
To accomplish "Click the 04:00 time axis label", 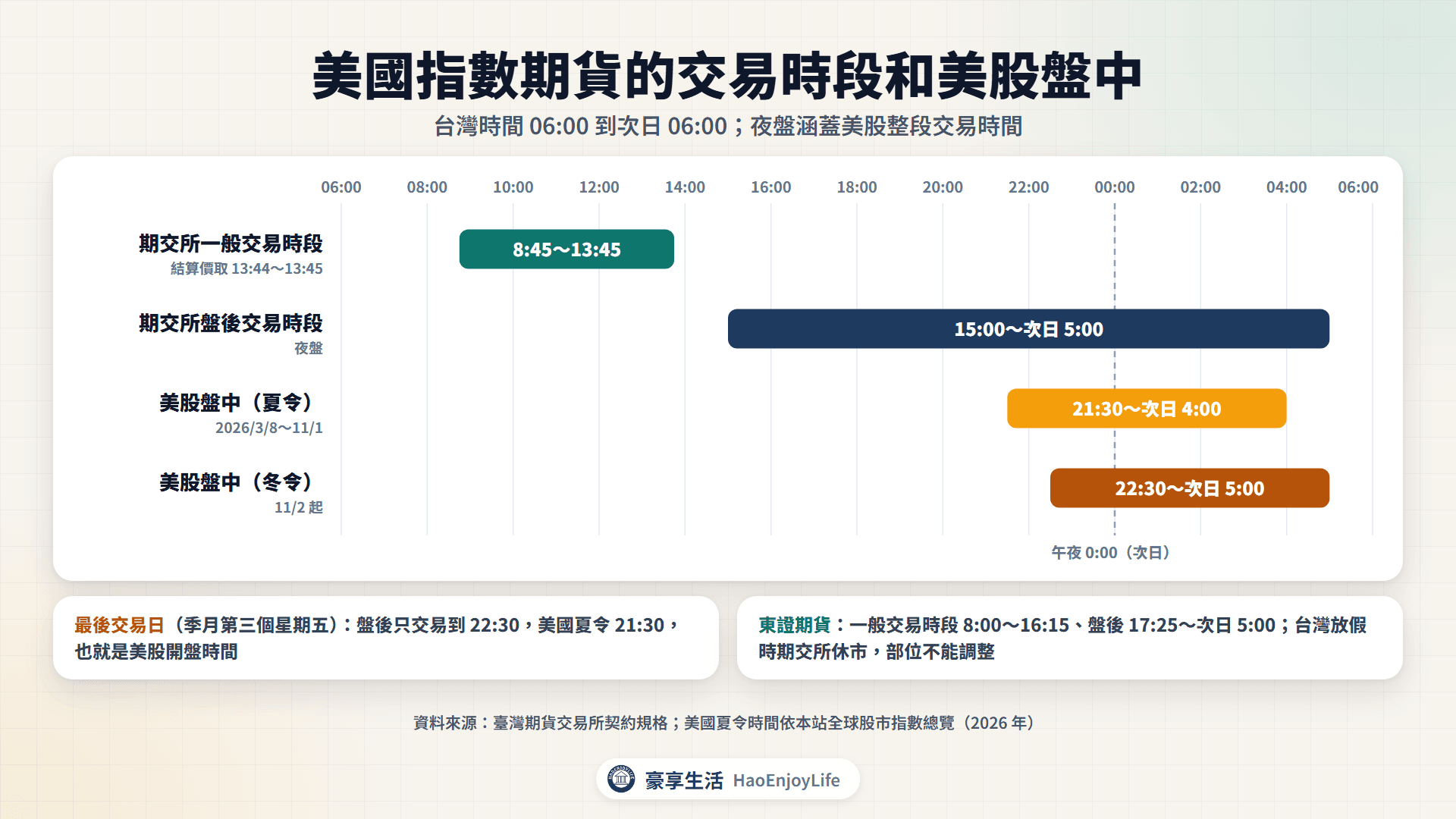I will (1287, 187).
